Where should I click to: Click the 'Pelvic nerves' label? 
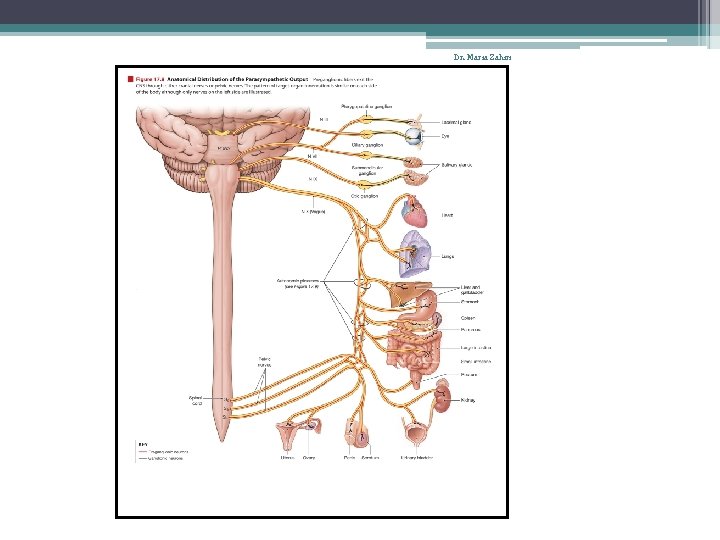click(x=264, y=362)
